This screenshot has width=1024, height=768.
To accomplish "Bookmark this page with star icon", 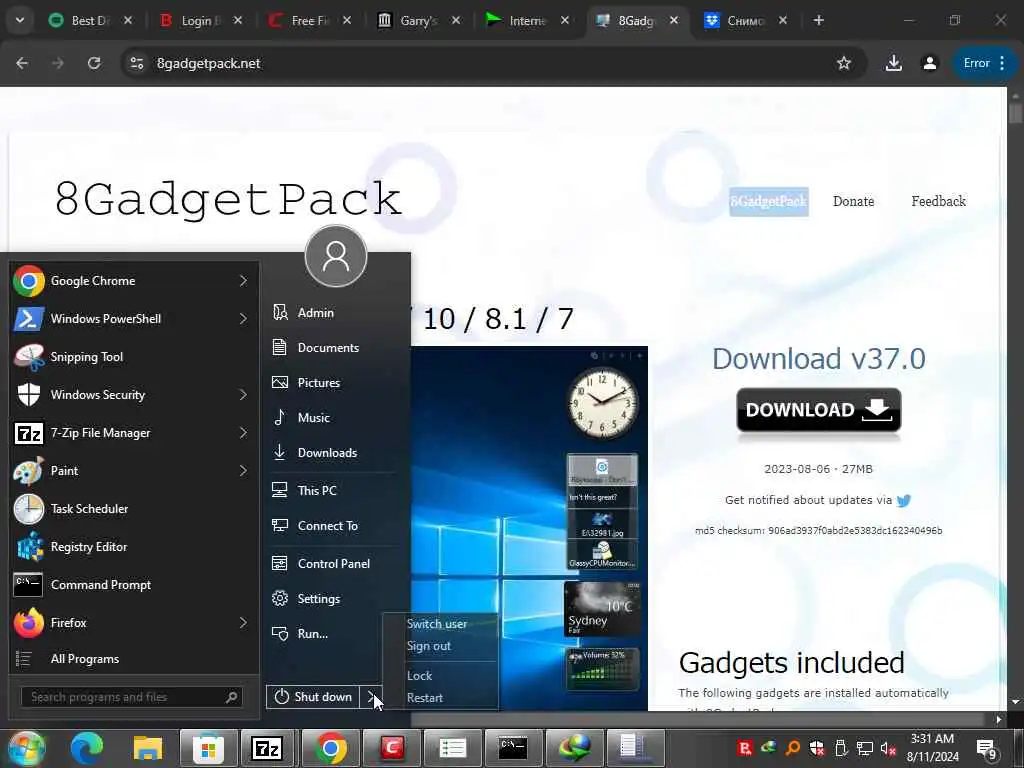I will [844, 63].
